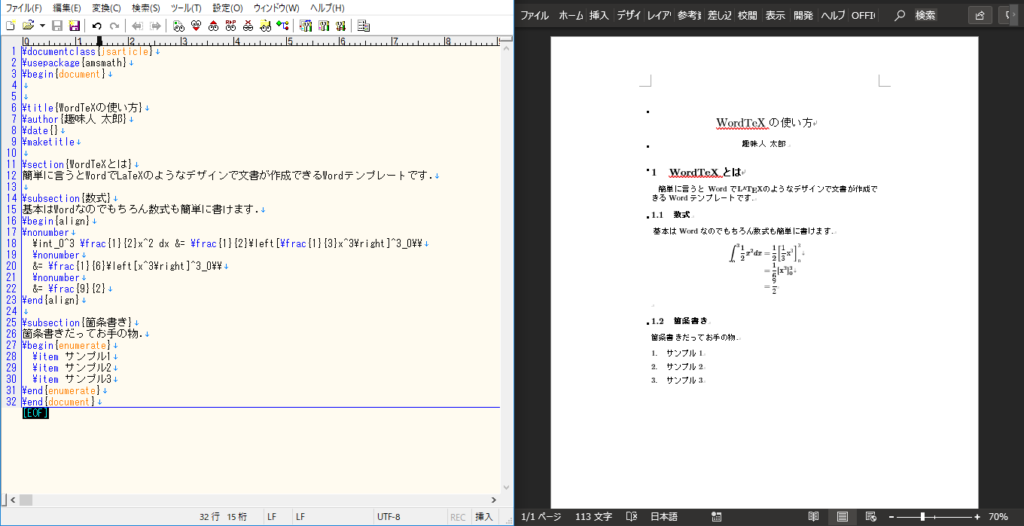The image size is (1024, 526).
Task: Open the 日本語 language selector
Action: pyautogui.click(x=664, y=516)
